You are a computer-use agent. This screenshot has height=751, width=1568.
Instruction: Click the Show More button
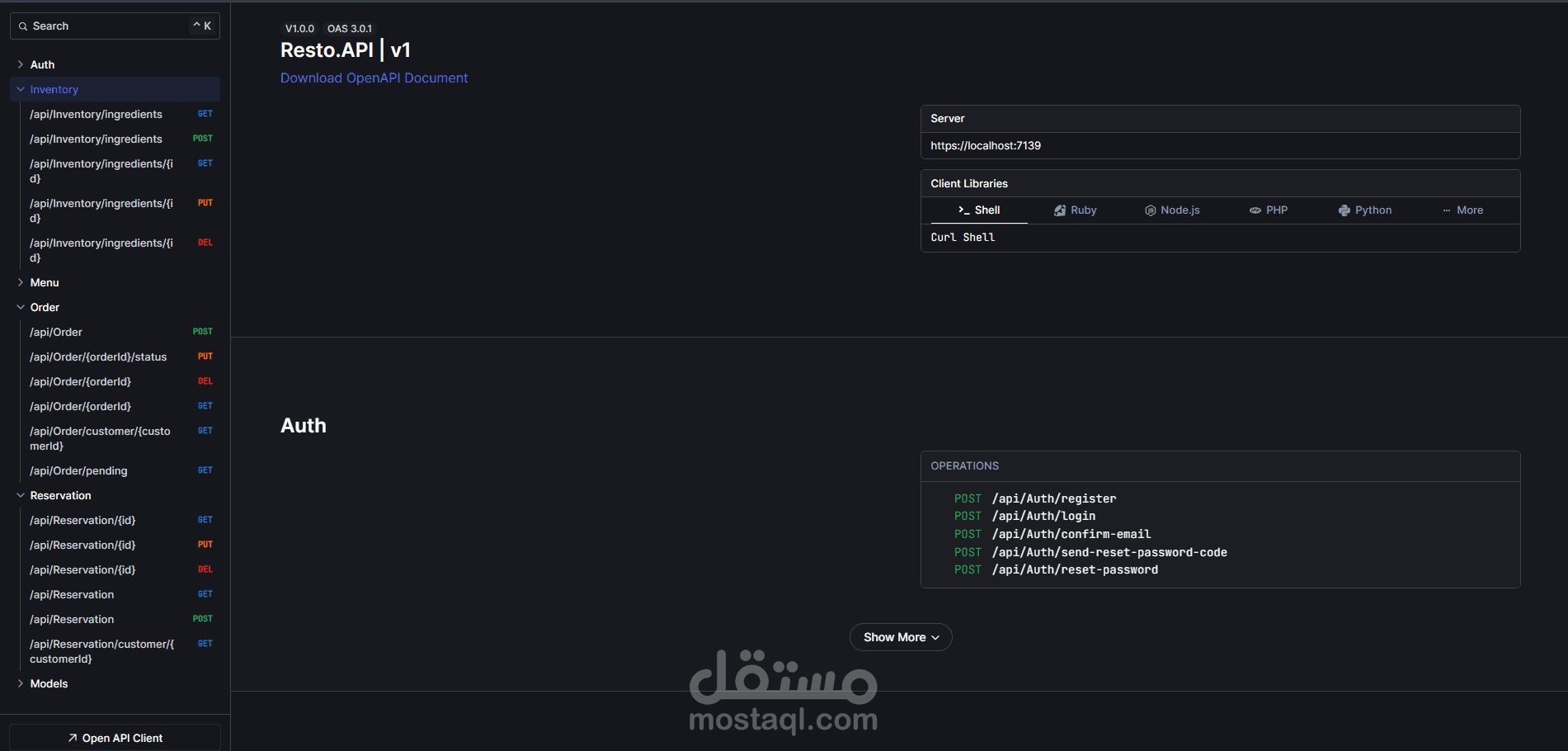pos(901,637)
